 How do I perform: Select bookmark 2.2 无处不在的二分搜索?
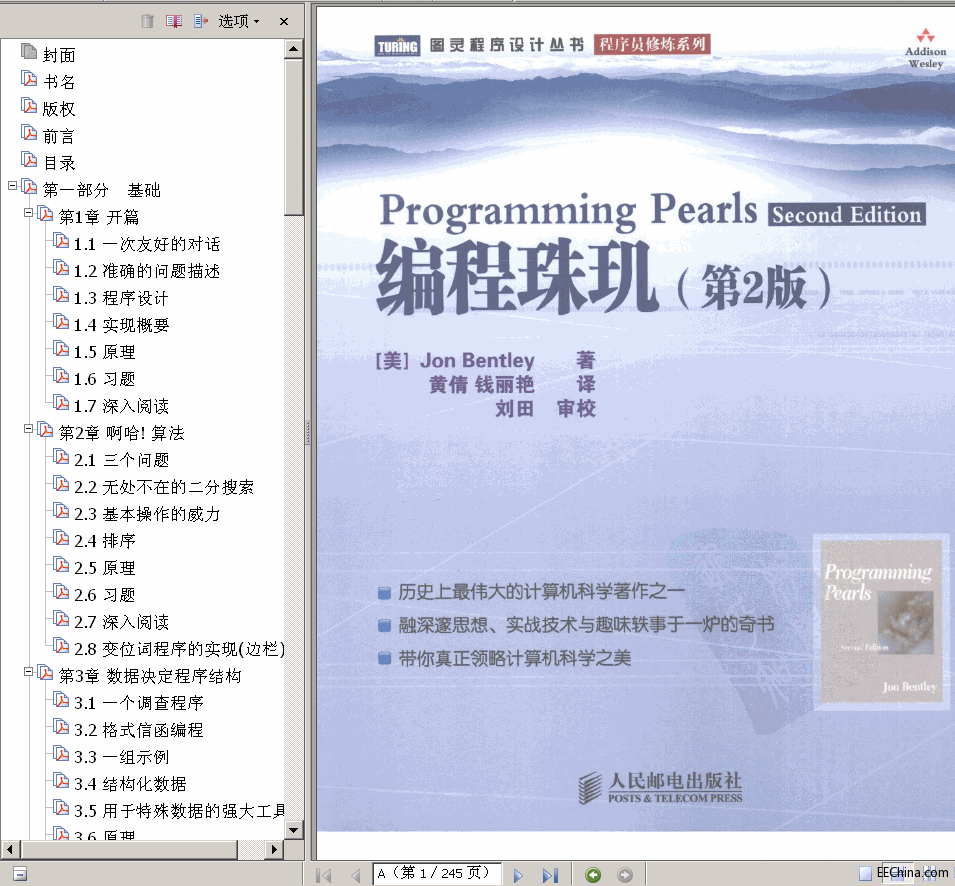pyautogui.click(x=163, y=487)
